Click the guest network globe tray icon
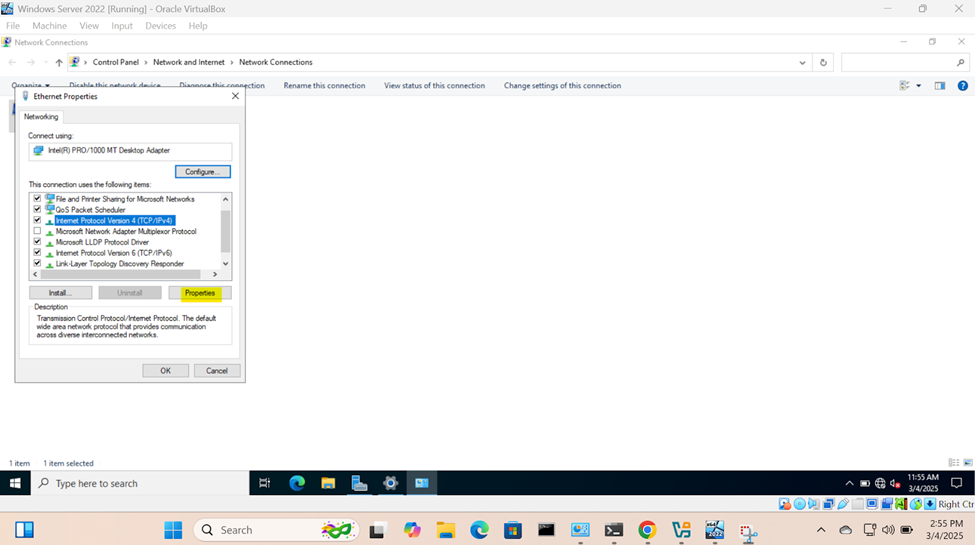This screenshot has height=545, width=975. pyautogui.click(x=880, y=483)
